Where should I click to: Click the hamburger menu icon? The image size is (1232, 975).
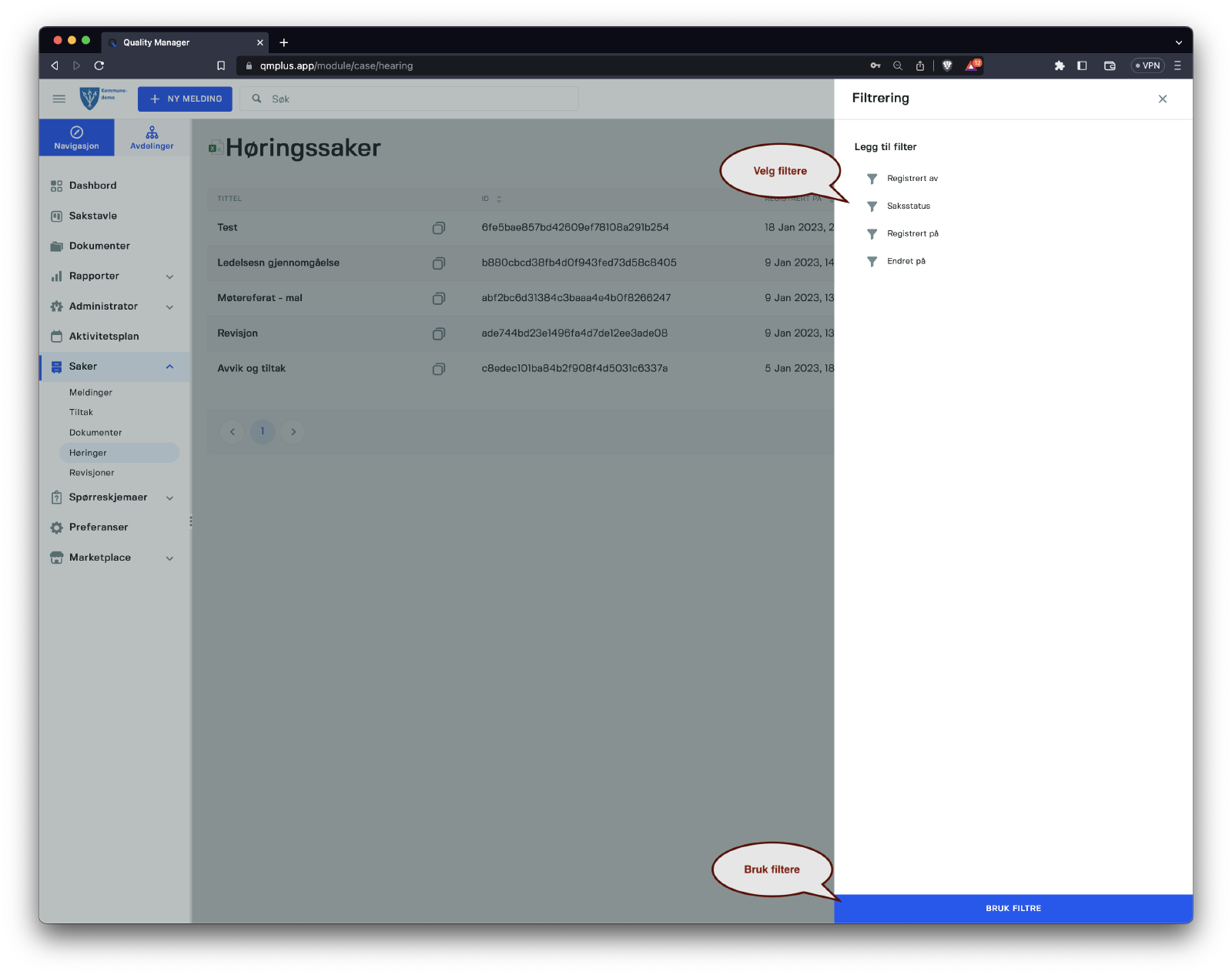click(x=59, y=99)
